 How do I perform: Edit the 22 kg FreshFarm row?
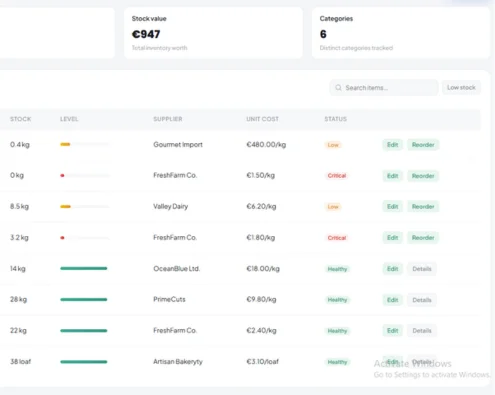[x=392, y=331]
